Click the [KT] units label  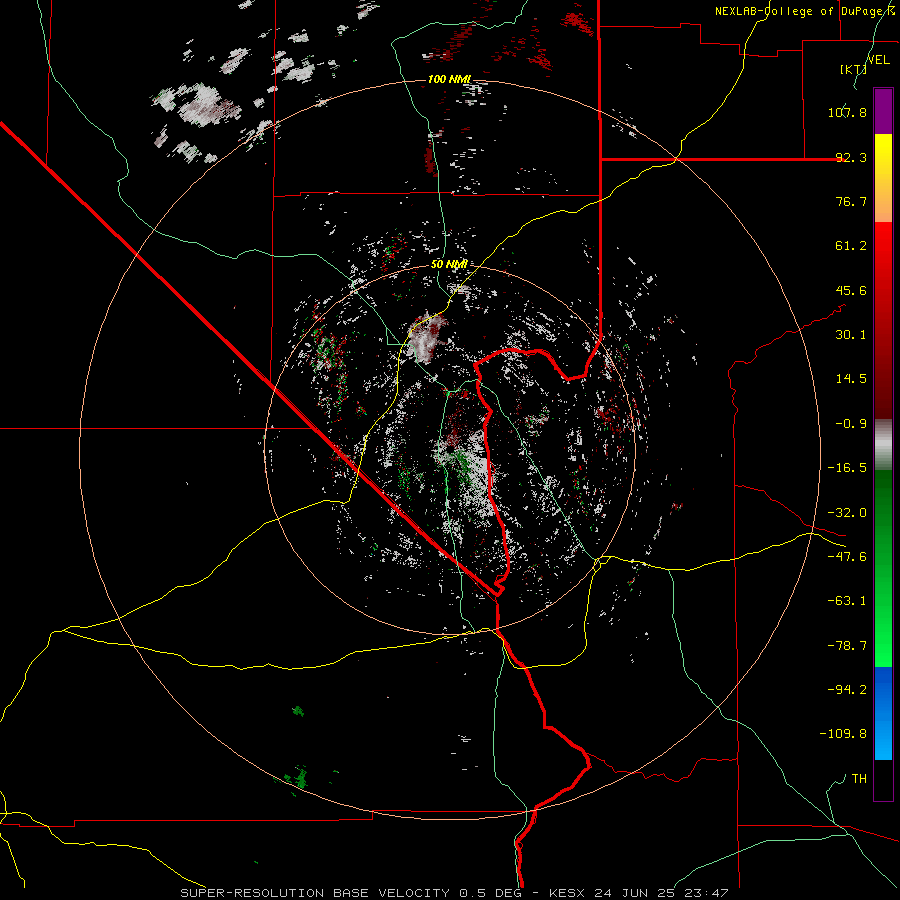point(853,69)
